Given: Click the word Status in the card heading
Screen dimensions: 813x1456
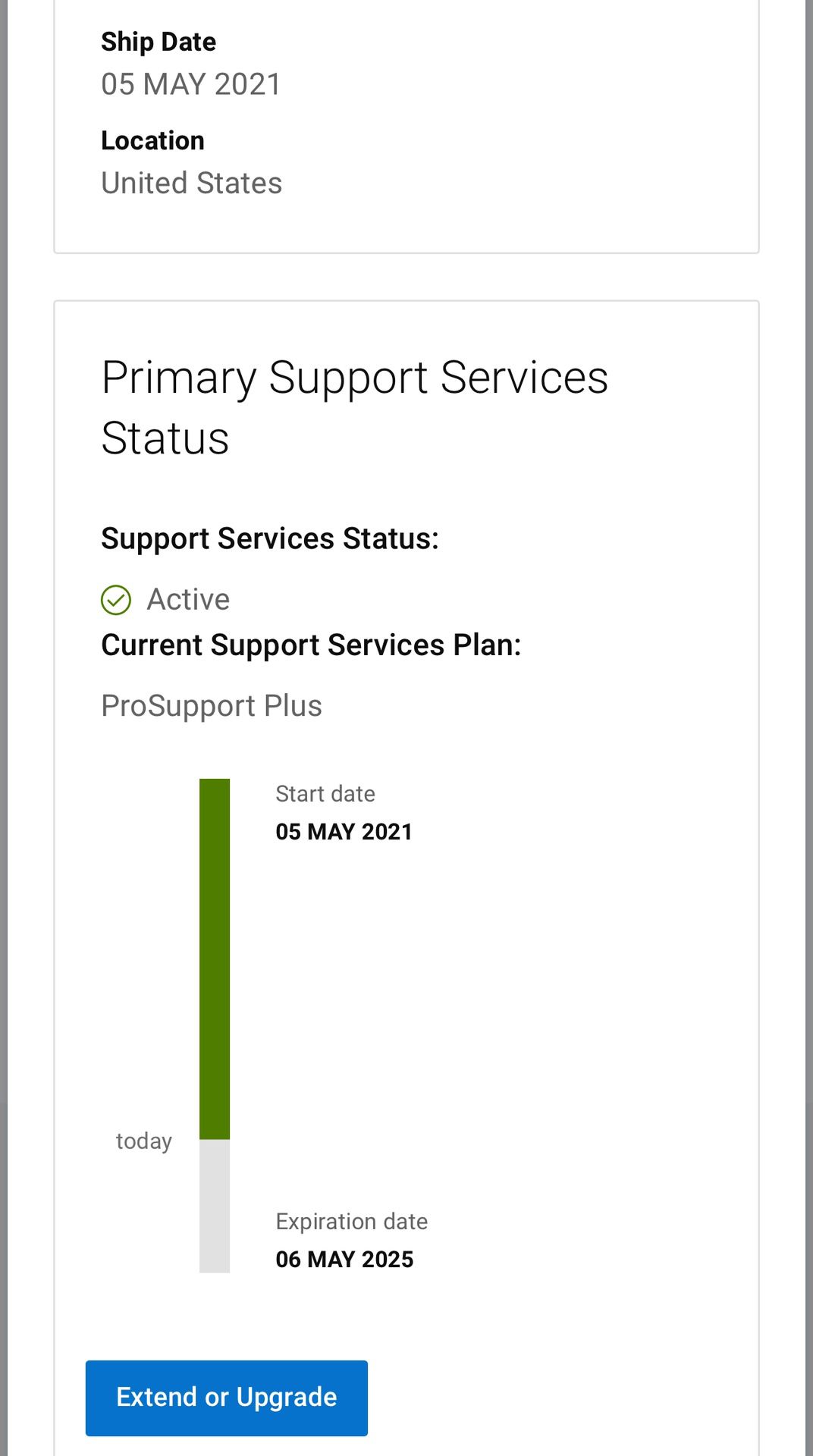Looking at the screenshot, I should point(165,438).
